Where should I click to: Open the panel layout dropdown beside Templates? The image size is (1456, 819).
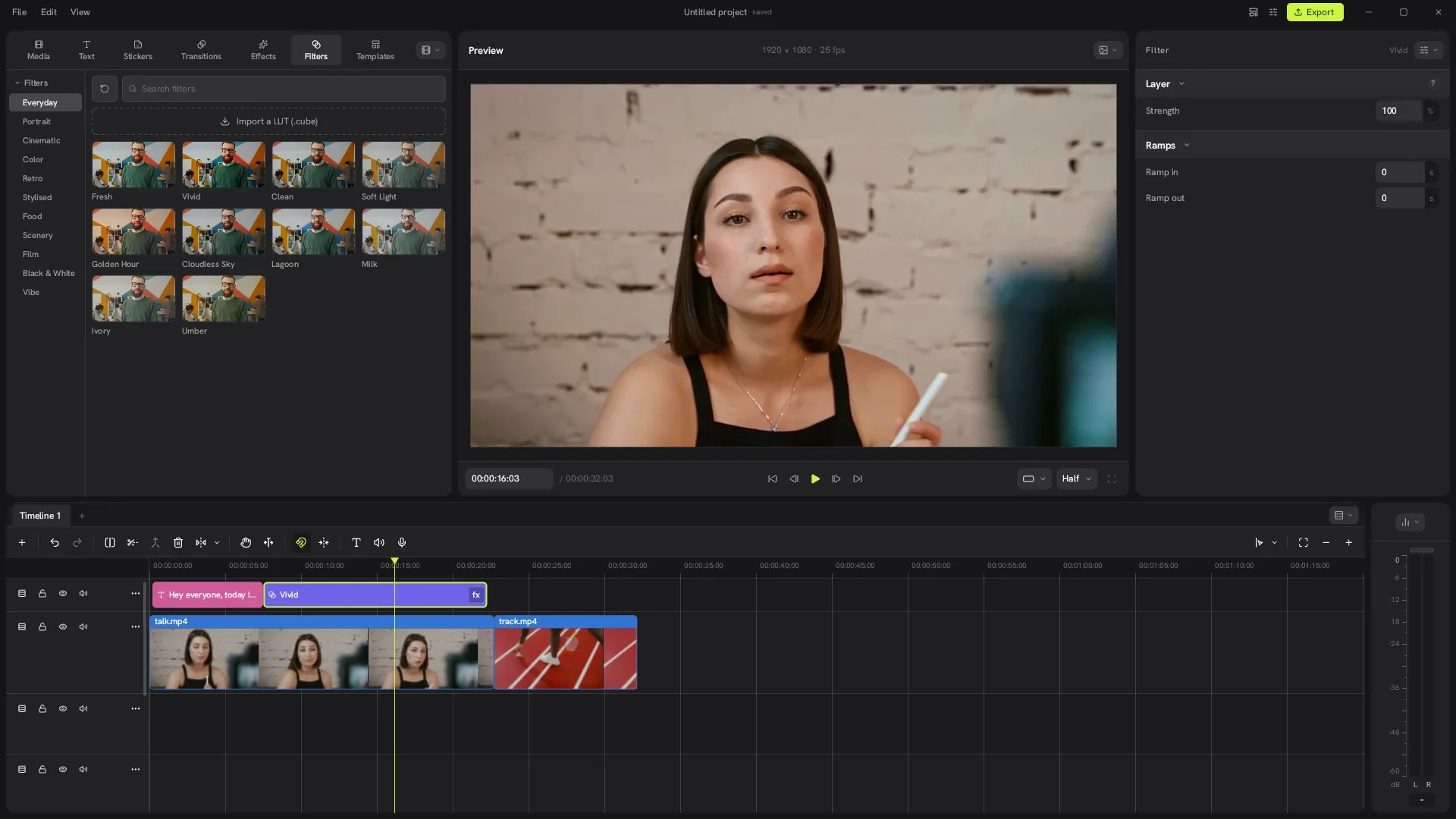pos(431,51)
